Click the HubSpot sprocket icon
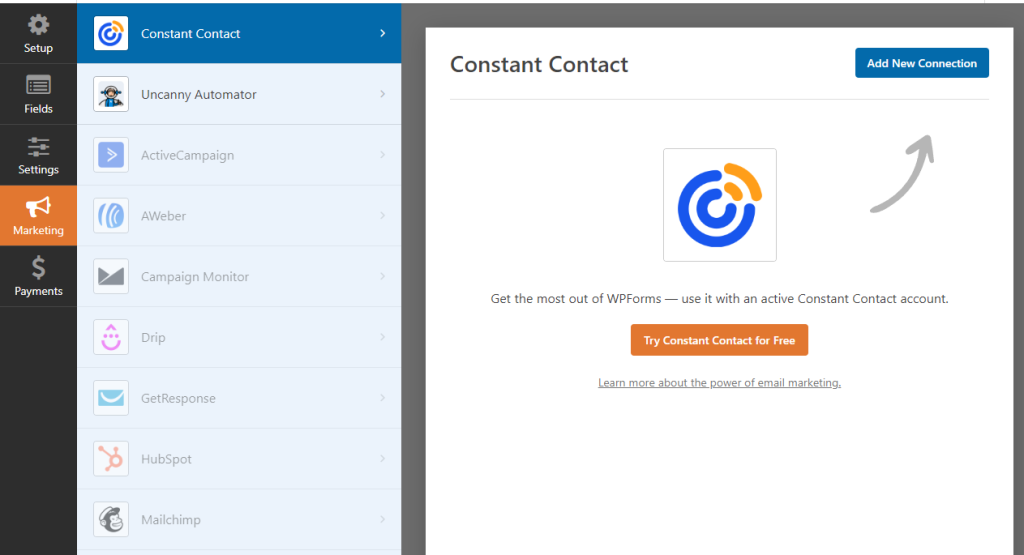 [111, 458]
